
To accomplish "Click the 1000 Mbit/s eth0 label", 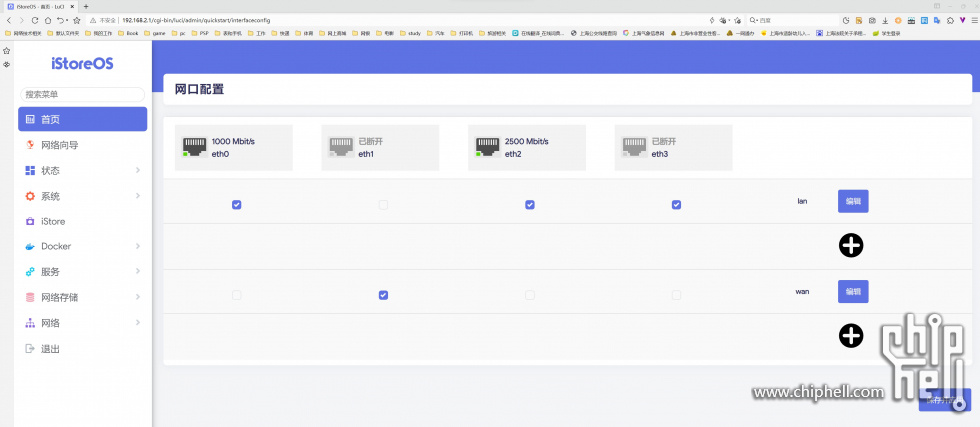I will point(233,141).
